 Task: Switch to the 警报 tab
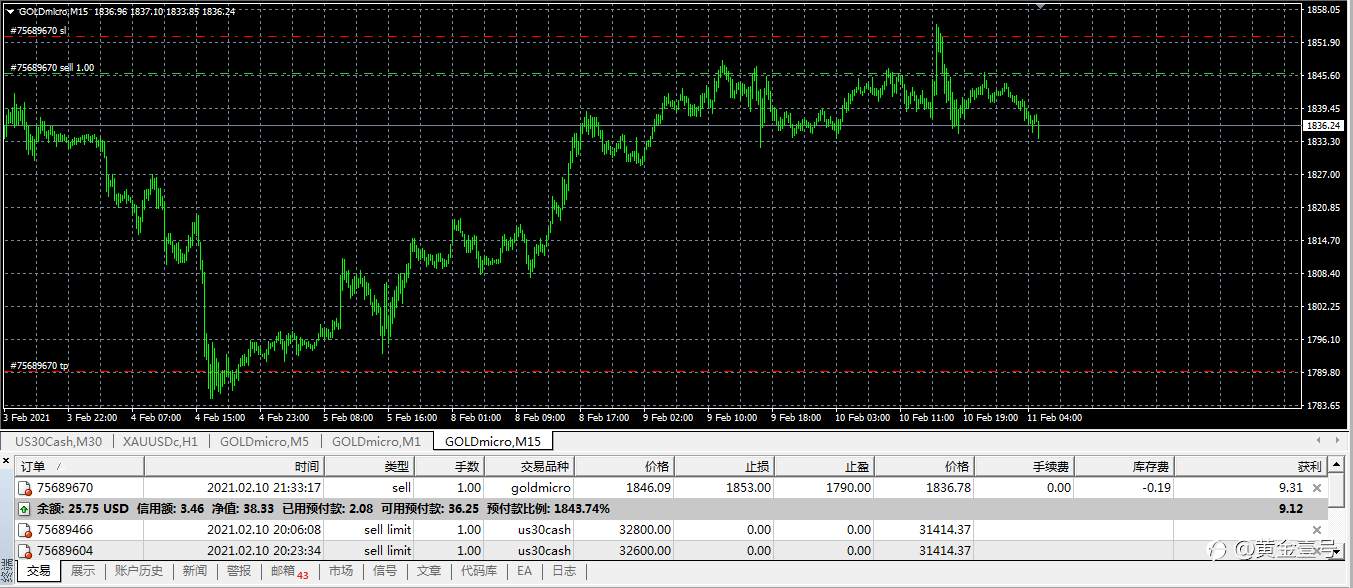239,571
